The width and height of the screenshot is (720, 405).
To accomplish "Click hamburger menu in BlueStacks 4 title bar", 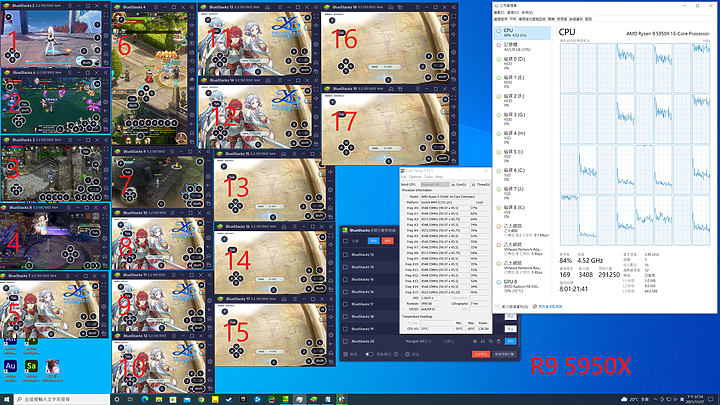I will coord(156,7).
